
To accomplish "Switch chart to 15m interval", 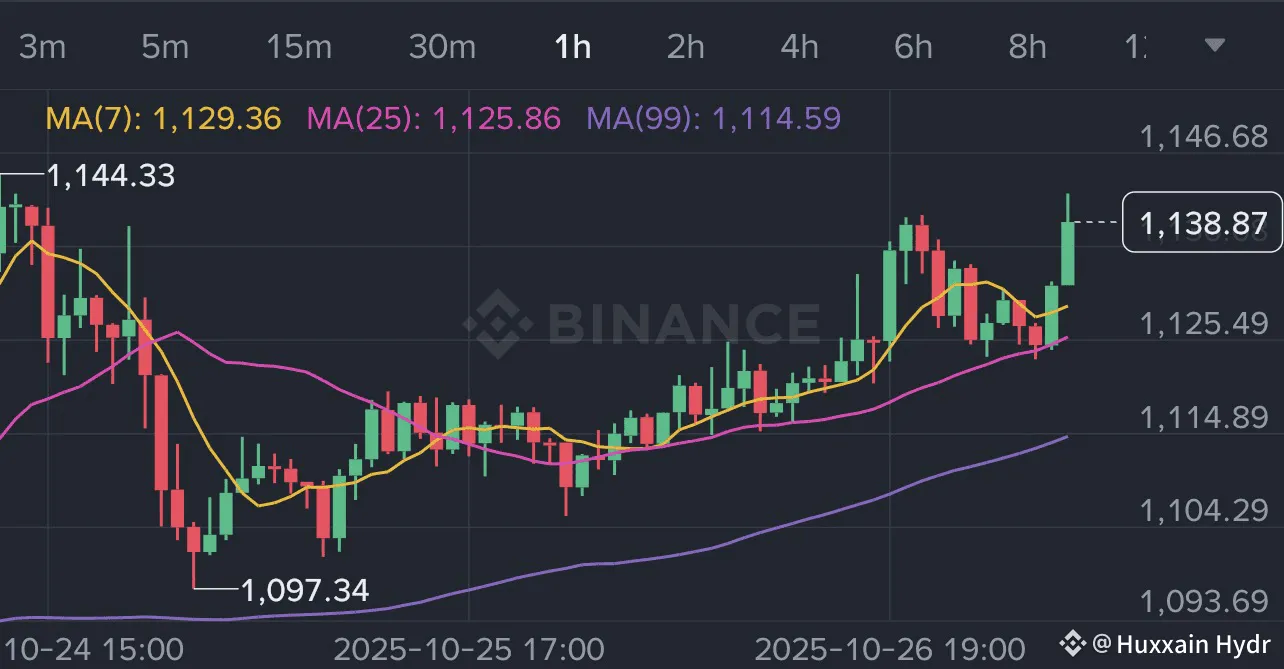I will click(299, 46).
